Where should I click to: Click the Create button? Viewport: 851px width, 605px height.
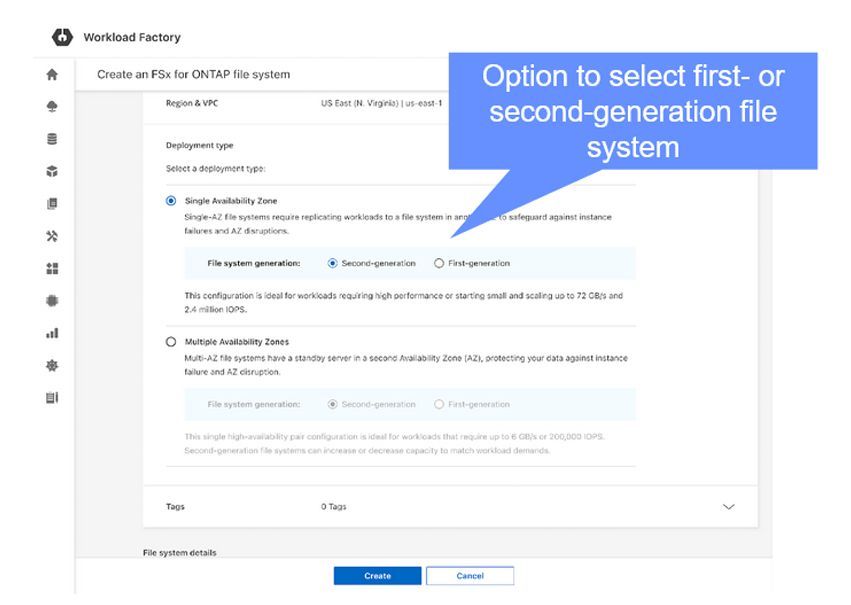coord(377,576)
